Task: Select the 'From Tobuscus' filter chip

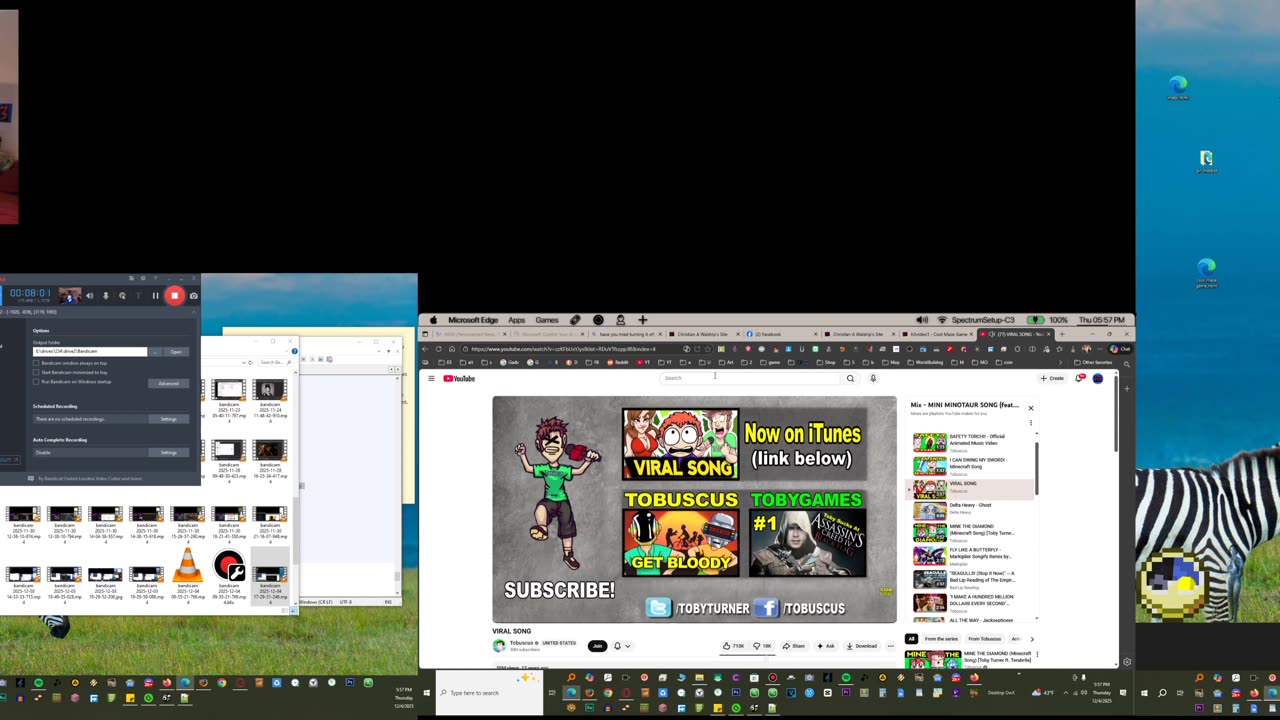Action: click(984, 639)
